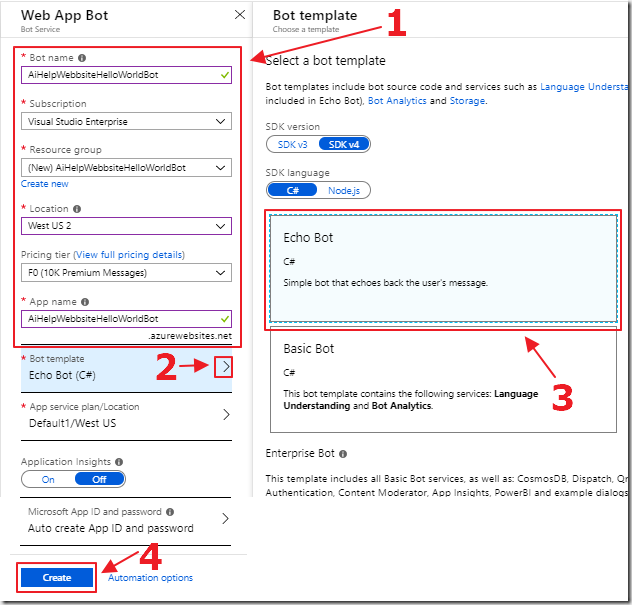Select SDK v3 version option
632x605 pixels.
[x=293, y=144]
